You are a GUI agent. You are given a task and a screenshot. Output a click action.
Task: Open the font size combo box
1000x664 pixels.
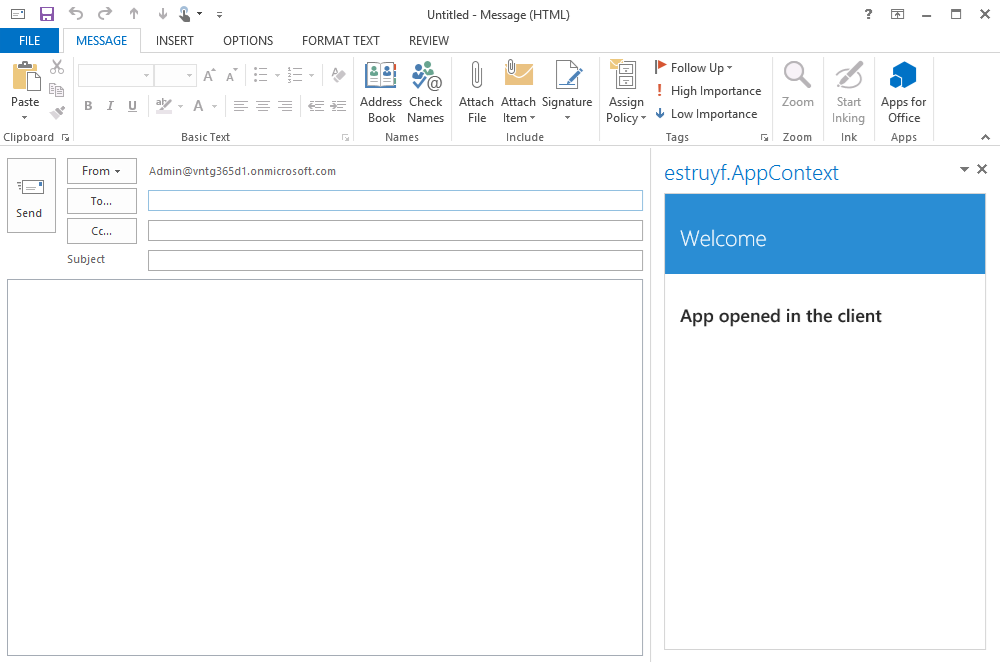[175, 75]
